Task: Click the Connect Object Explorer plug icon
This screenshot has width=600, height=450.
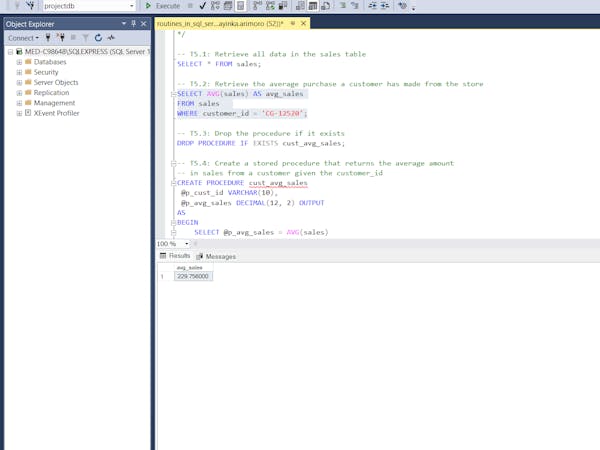Action: point(48,38)
